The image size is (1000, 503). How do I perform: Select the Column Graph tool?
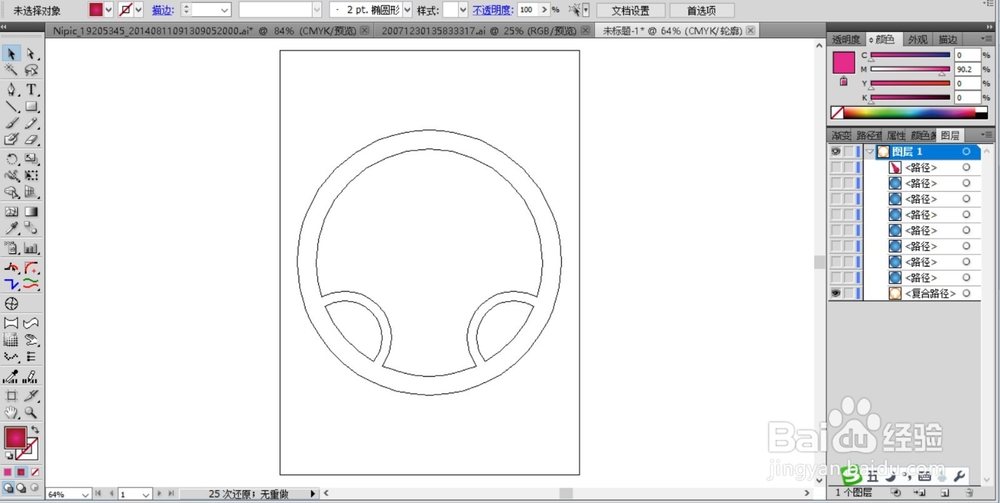[x=31, y=248]
